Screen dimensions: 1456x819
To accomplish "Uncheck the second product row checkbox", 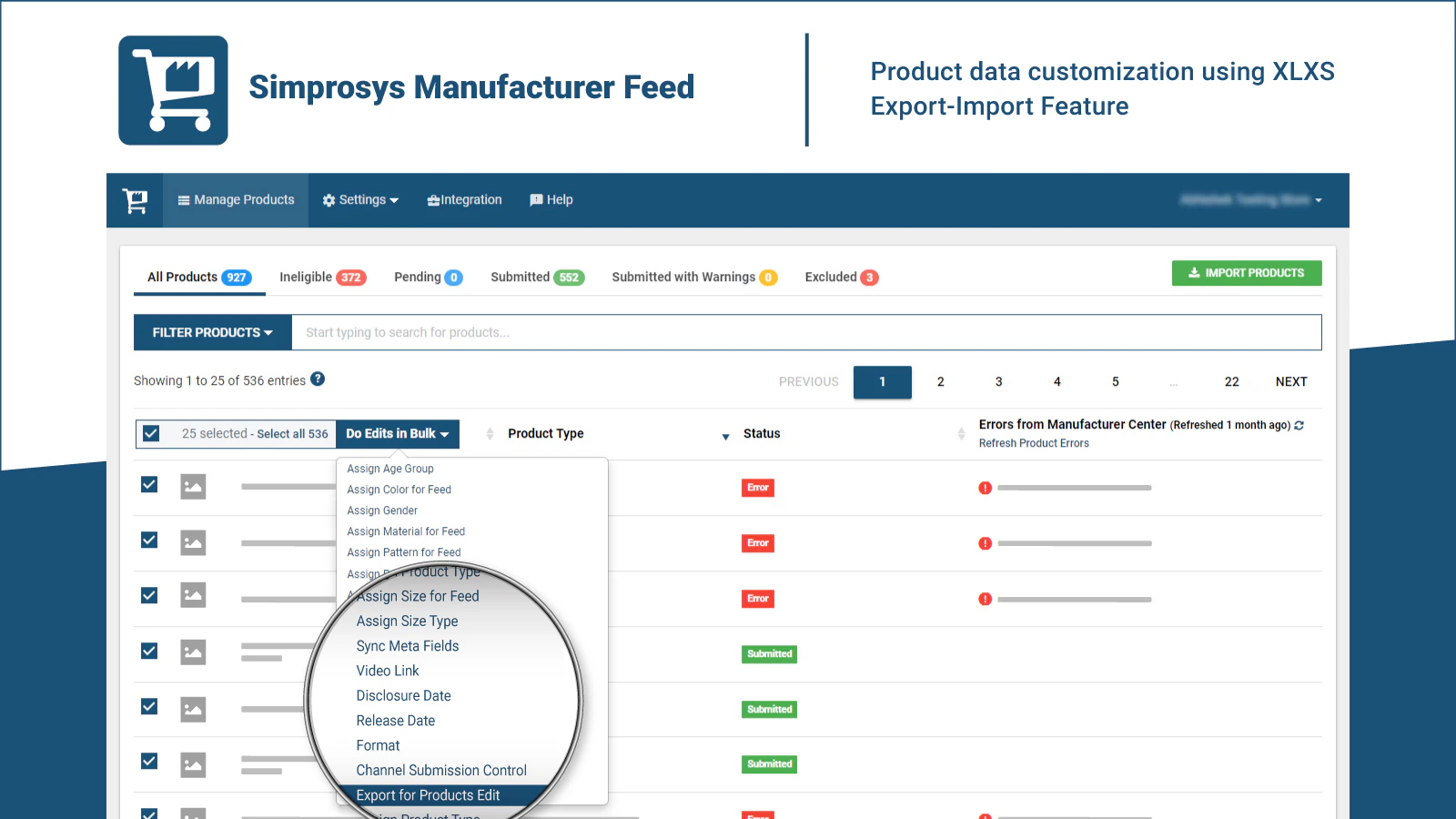I will tap(149, 540).
